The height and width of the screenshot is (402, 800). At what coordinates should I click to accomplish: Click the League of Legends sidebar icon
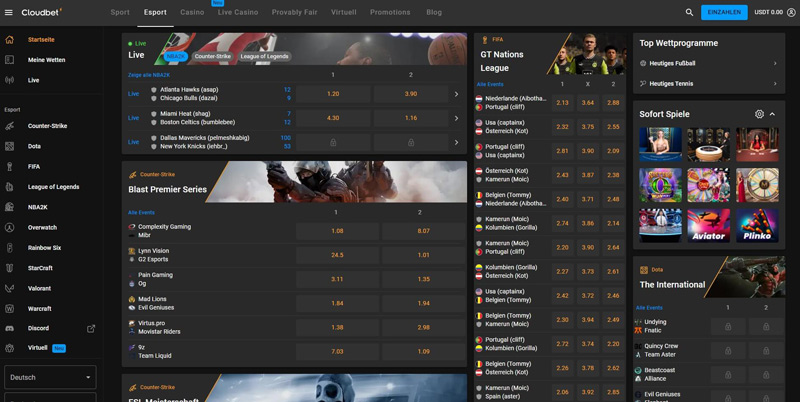9,187
